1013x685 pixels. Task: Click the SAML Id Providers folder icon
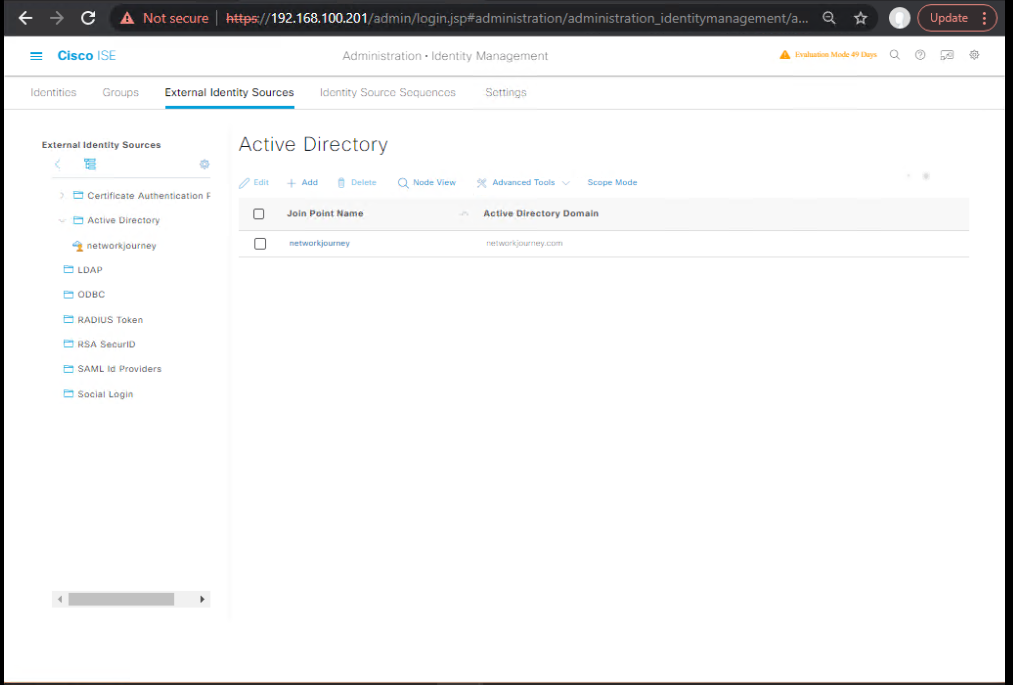click(x=68, y=368)
